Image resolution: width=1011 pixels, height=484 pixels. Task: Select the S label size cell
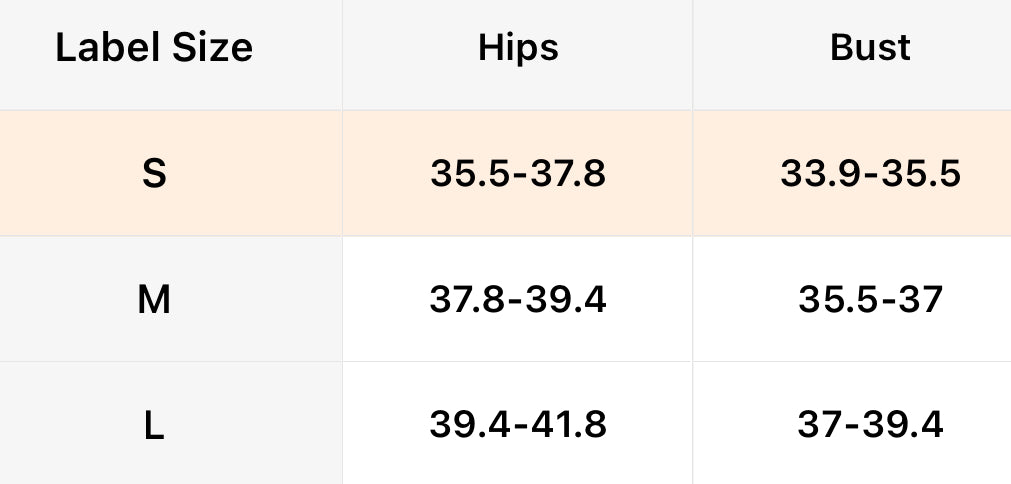click(154, 174)
